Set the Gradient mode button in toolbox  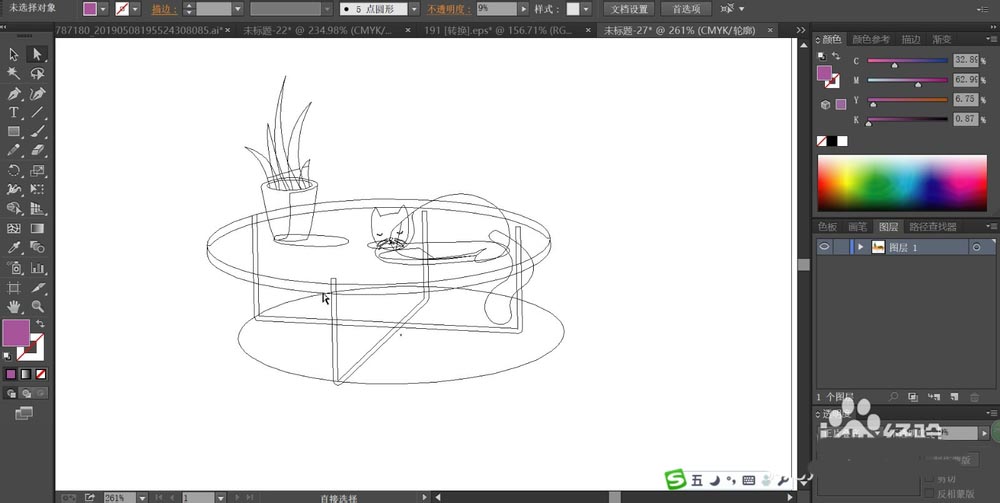click(26, 374)
